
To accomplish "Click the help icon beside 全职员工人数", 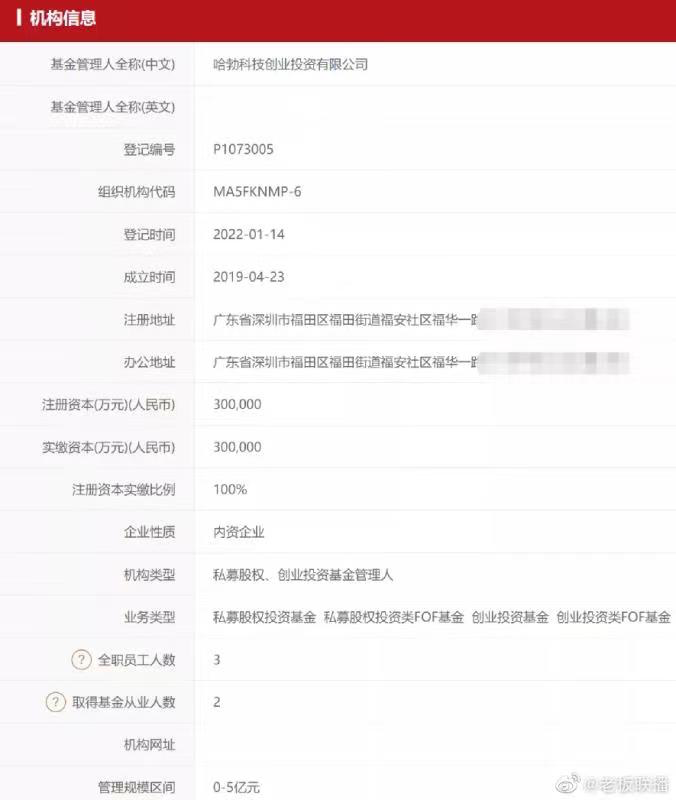I will (x=81, y=660).
